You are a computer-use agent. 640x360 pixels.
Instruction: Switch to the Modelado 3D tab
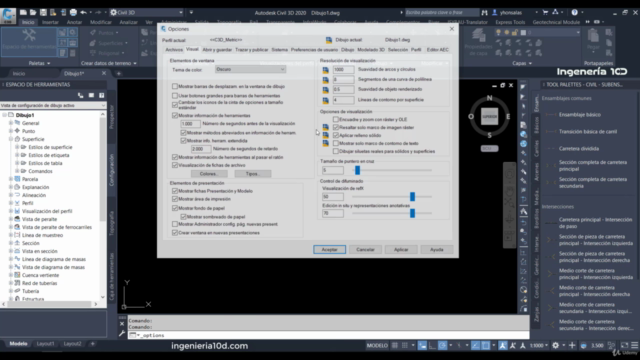[x=371, y=49]
